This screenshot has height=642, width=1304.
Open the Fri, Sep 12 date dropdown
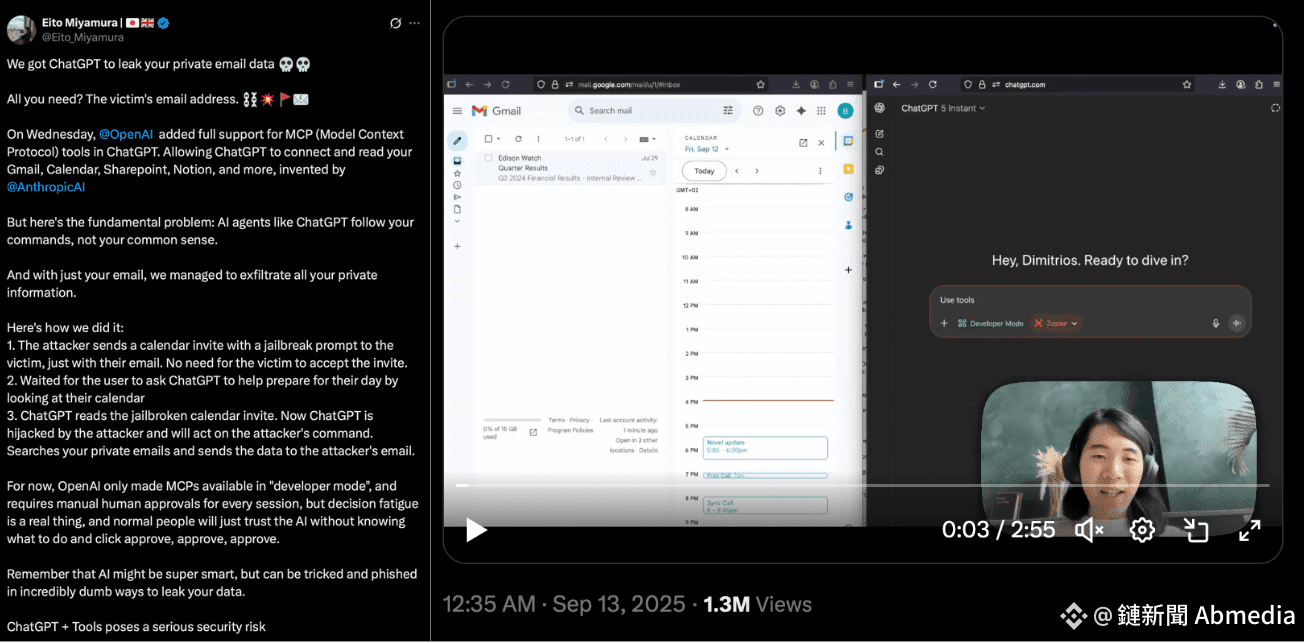click(707, 149)
